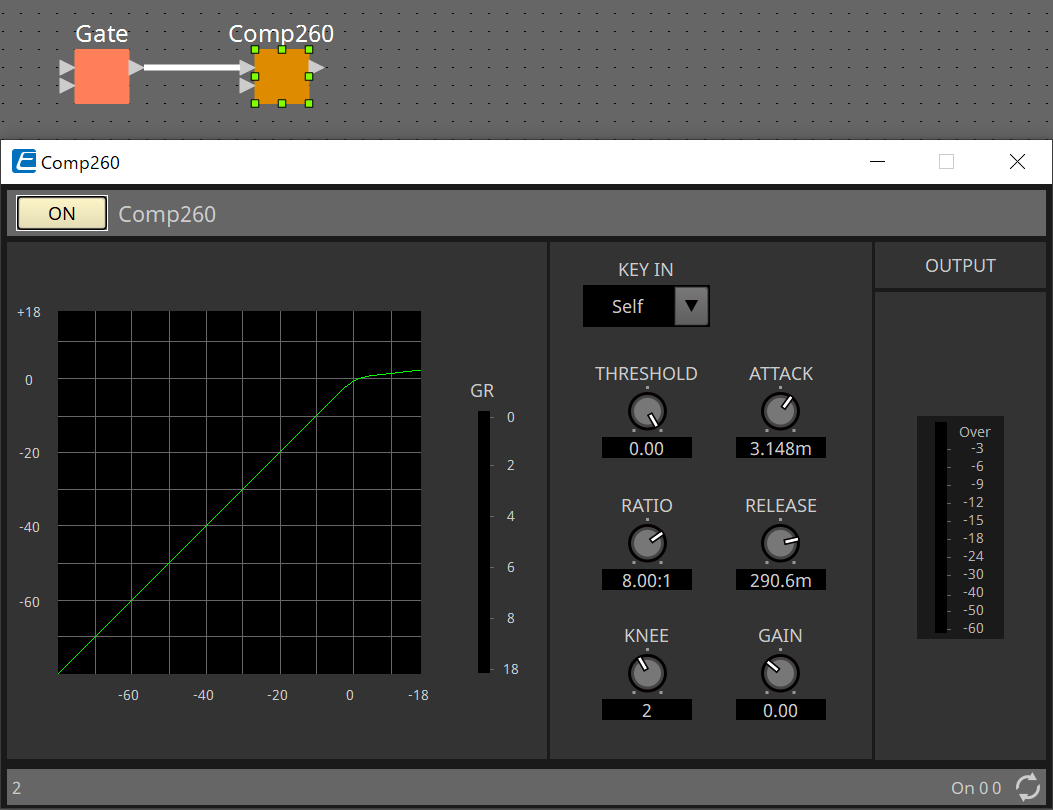Click the ATTACK knob

(x=780, y=411)
